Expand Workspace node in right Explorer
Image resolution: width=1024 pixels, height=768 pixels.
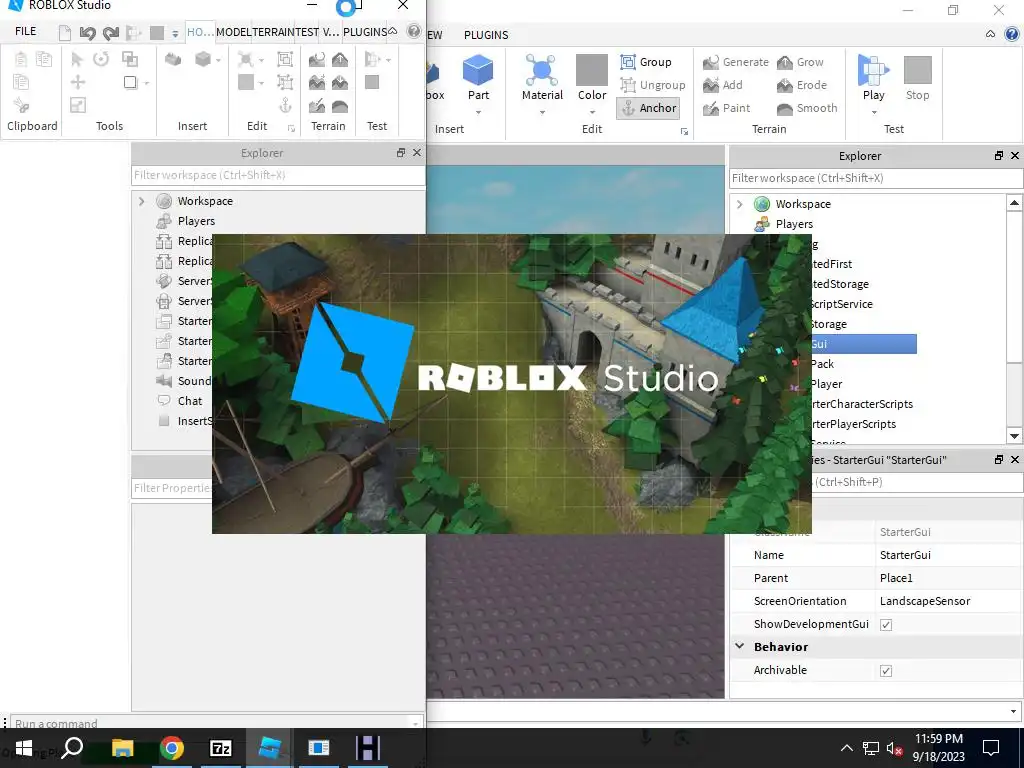click(x=739, y=204)
